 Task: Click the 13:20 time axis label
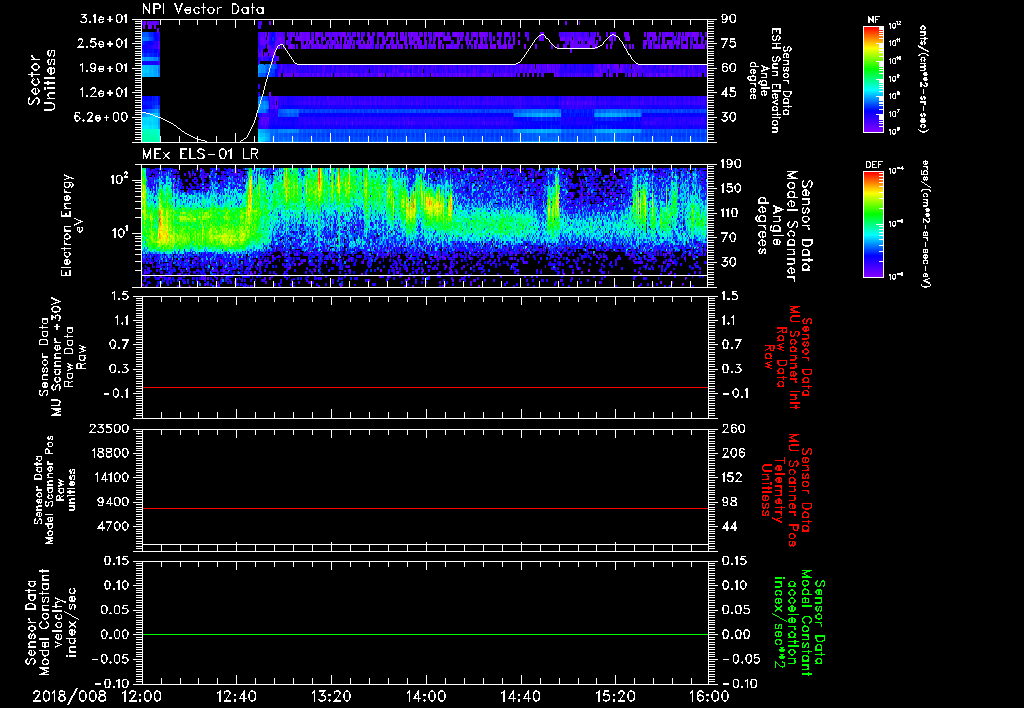[331, 696]
